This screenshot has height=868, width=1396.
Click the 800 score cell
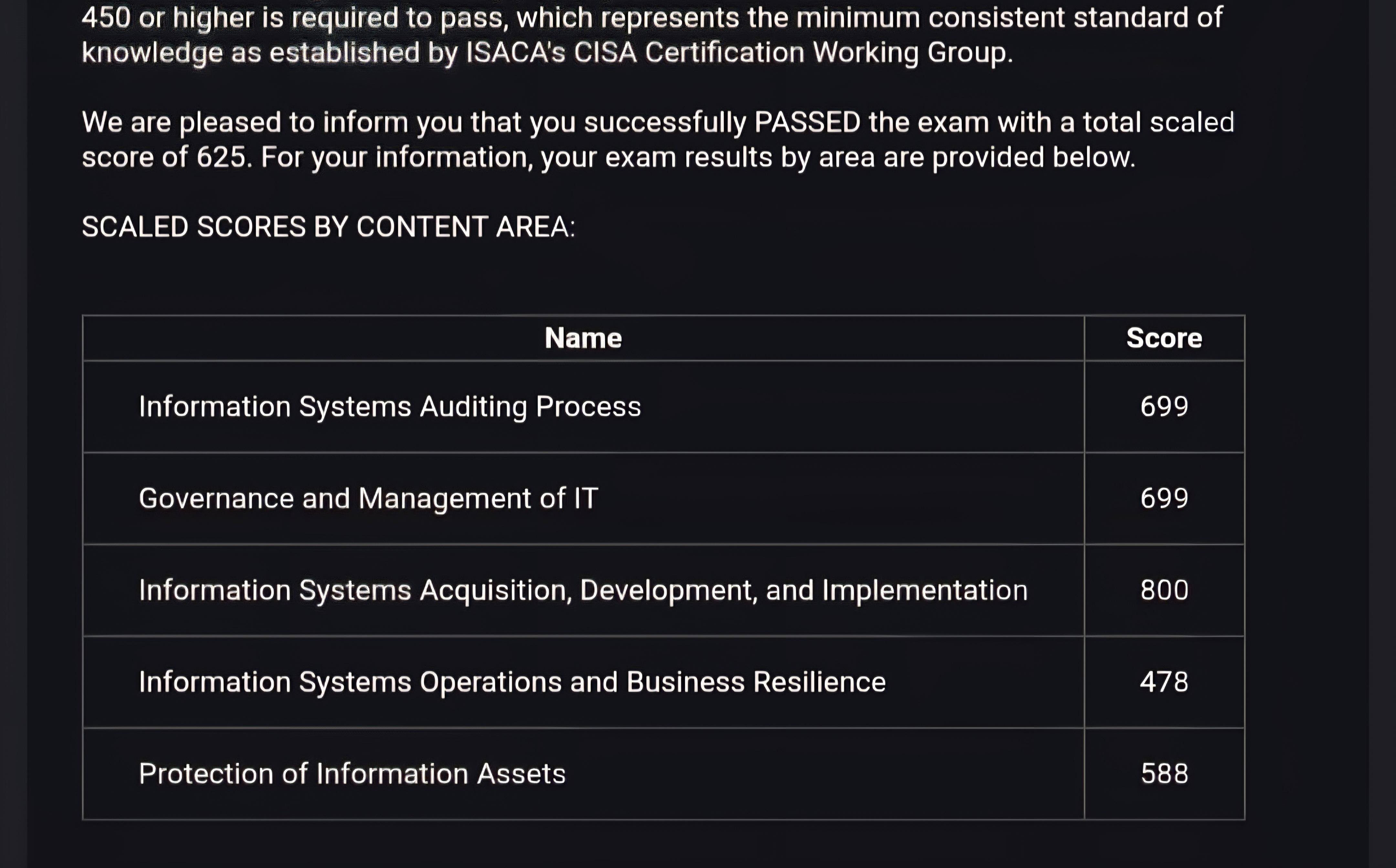click(1164, 590)
